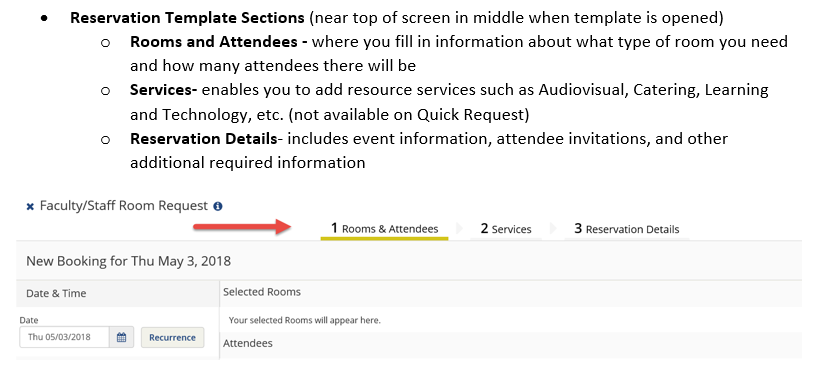816x373 pixels.
Task: Close the Faculty/Staff Room Request template
Action: (30, 207)
